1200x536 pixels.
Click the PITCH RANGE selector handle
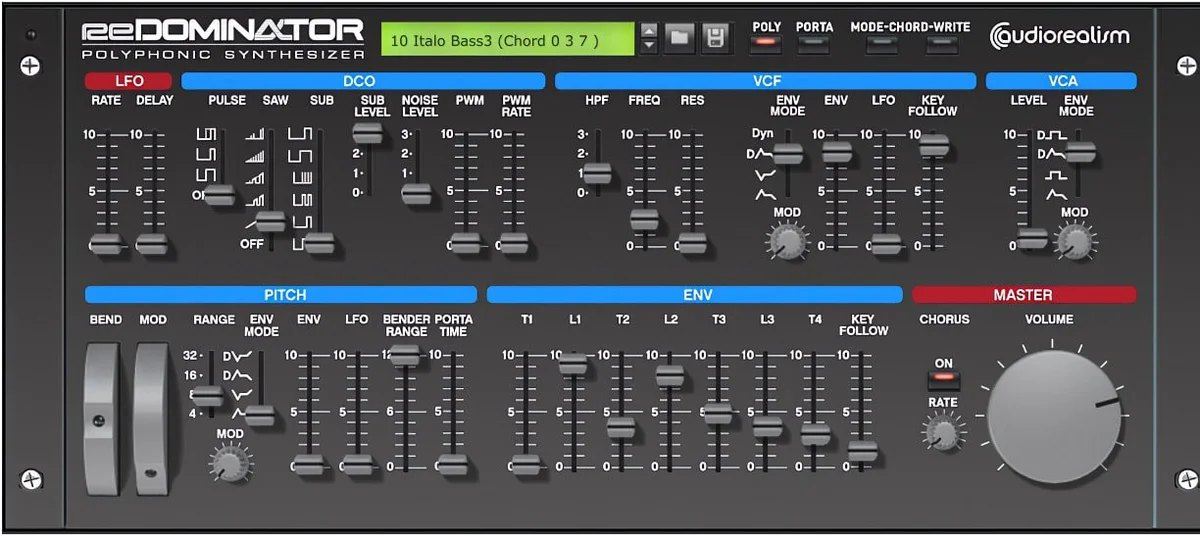208,395
